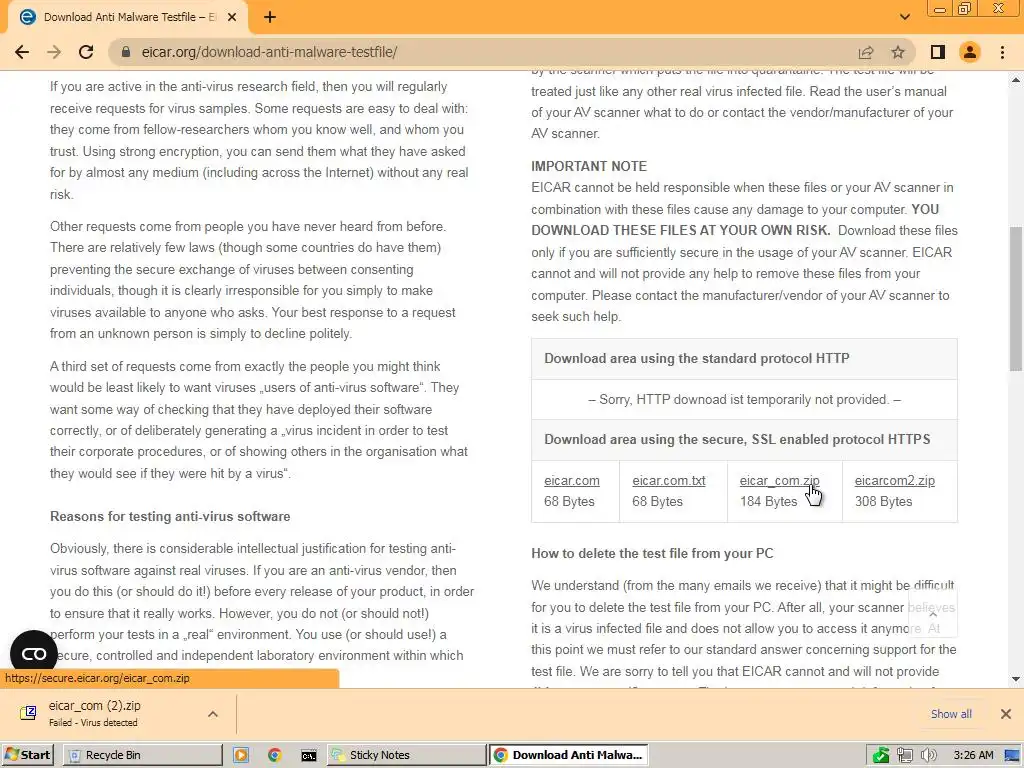Show all downloads
The height and width of the screenshot is (768, 1024).
(951, 714)
